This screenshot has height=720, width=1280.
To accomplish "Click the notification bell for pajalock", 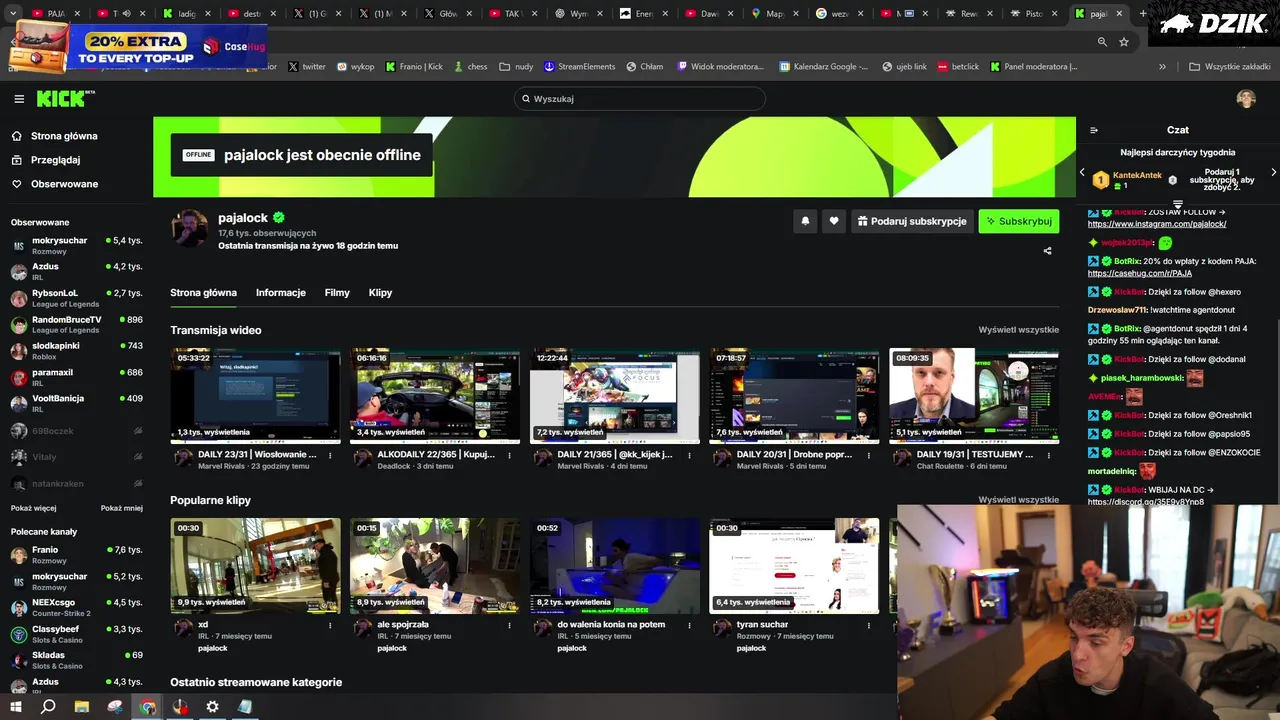I will click(x=805, y=221).
